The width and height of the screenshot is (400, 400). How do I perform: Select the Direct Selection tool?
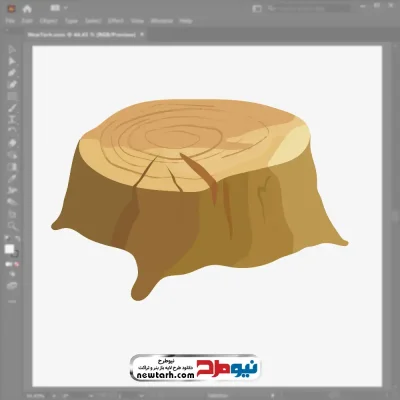(12, 61)
